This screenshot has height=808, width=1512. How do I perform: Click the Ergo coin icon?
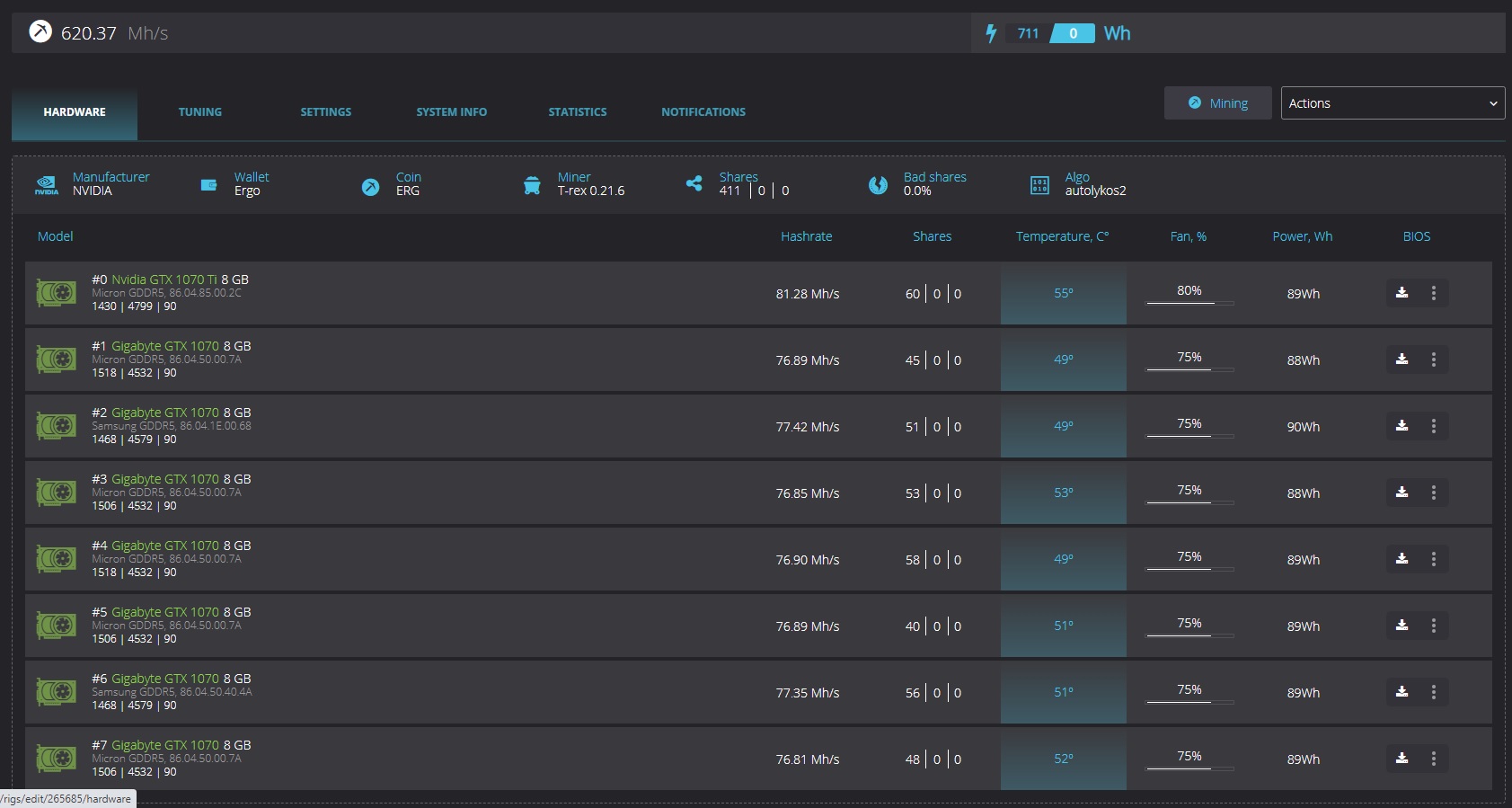click(370, 187)
